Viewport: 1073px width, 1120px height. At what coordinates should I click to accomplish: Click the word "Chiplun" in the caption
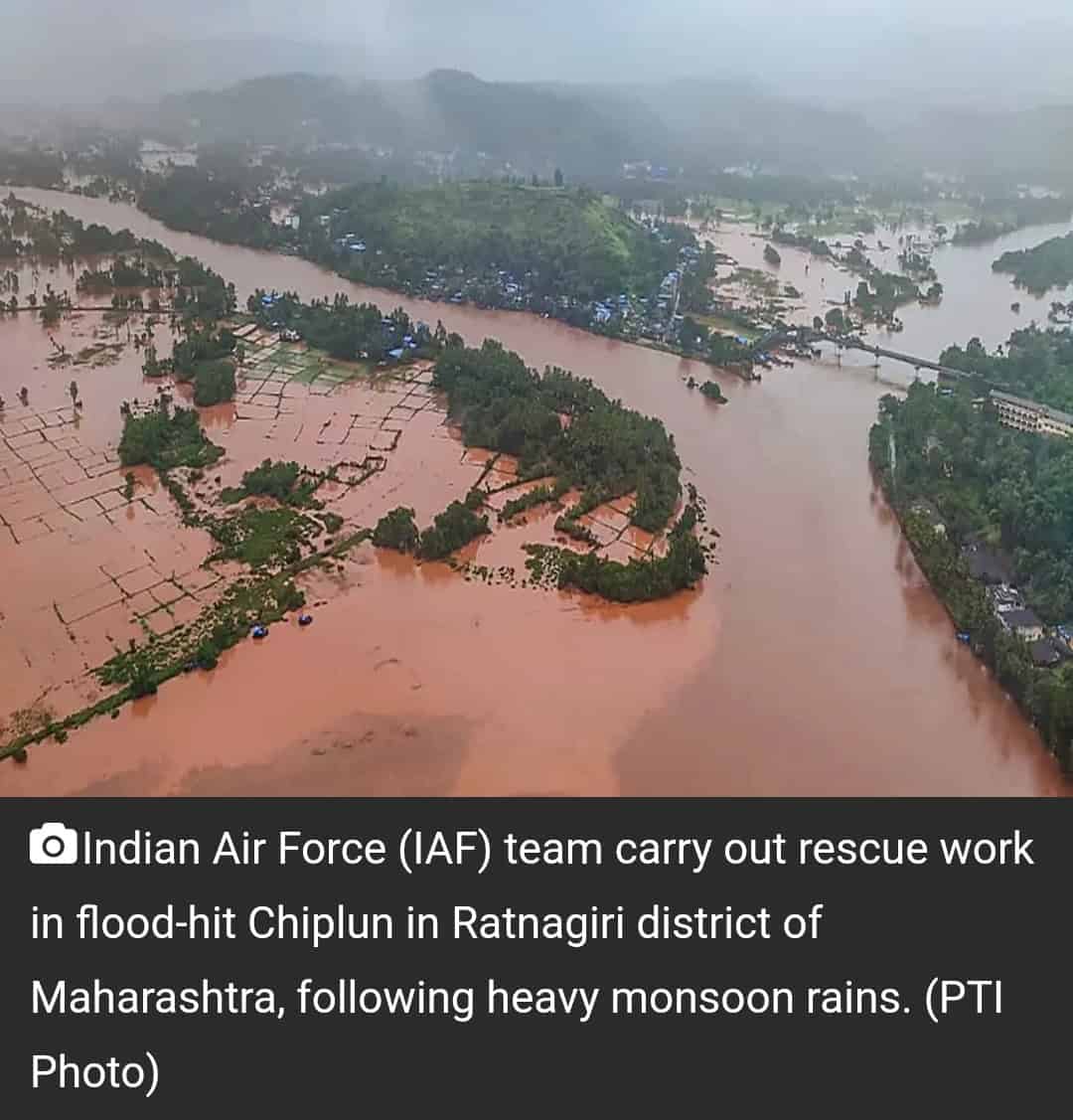point(321,923)
